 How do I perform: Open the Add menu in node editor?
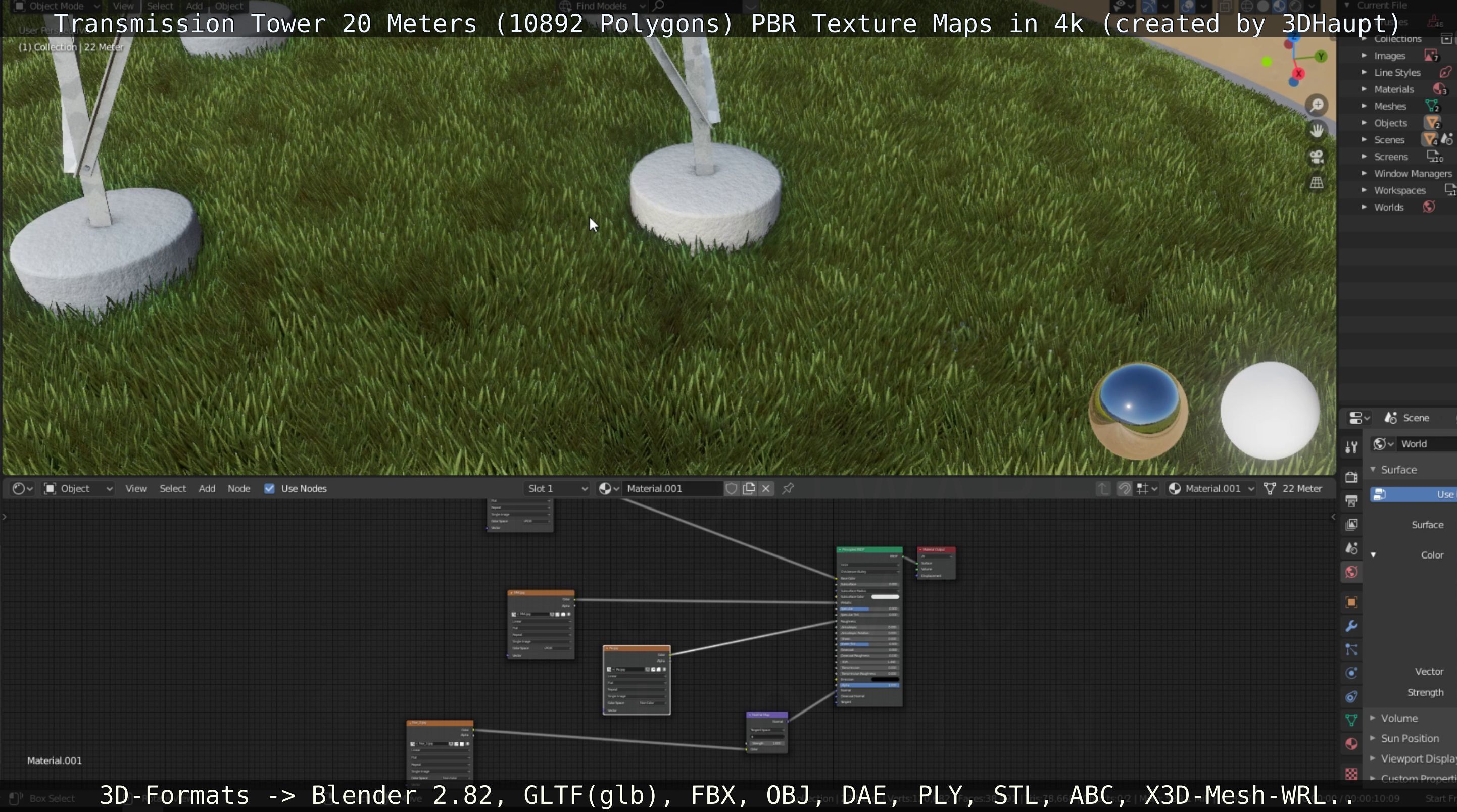[x=207, y=488]
